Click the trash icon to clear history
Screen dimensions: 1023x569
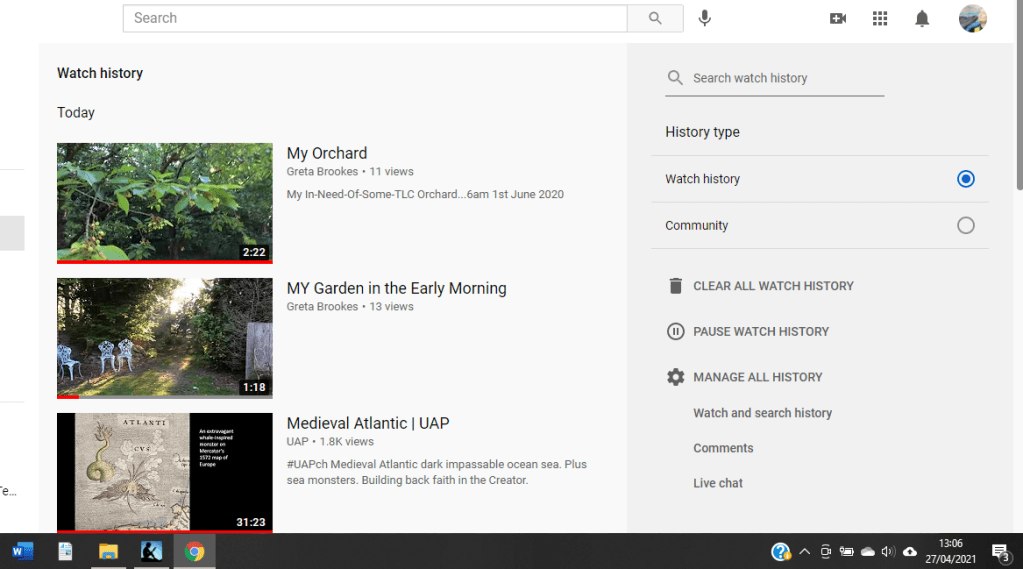point(676,286)
